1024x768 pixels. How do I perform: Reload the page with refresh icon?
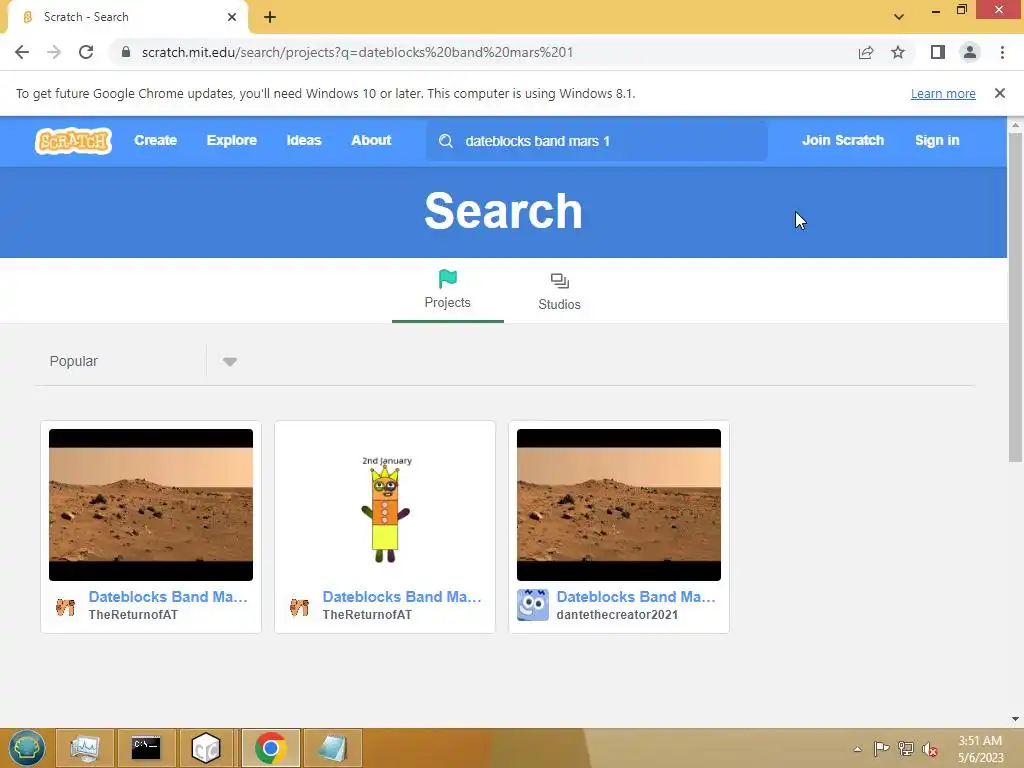click(86, 52)
